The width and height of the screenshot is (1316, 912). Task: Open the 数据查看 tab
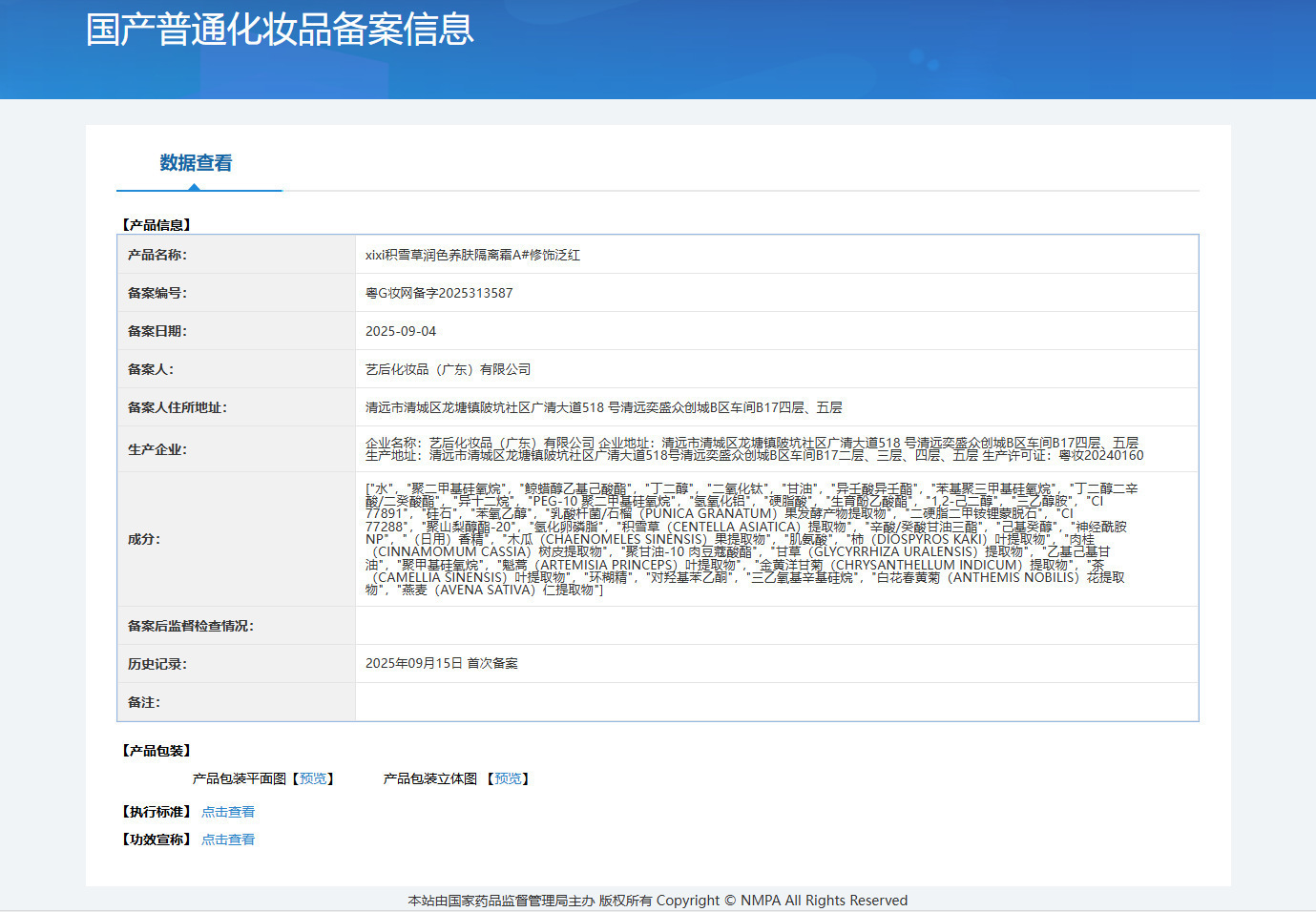(196, 163)
